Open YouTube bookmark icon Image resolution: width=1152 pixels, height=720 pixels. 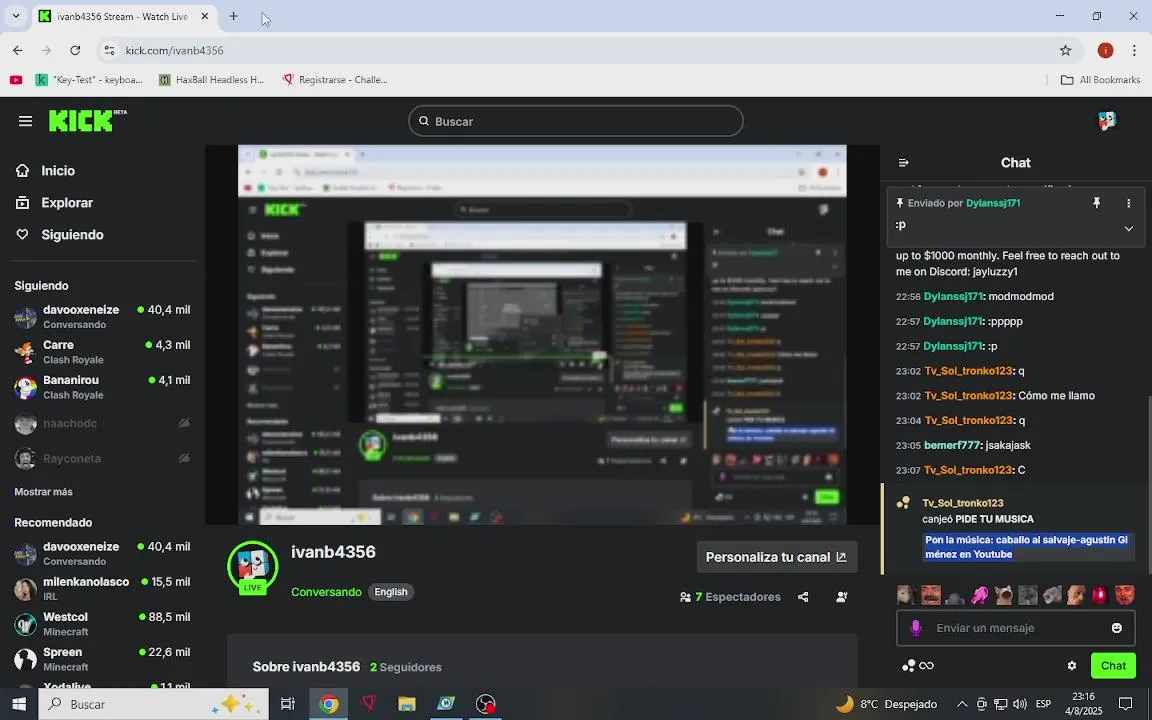click(16, 80)
